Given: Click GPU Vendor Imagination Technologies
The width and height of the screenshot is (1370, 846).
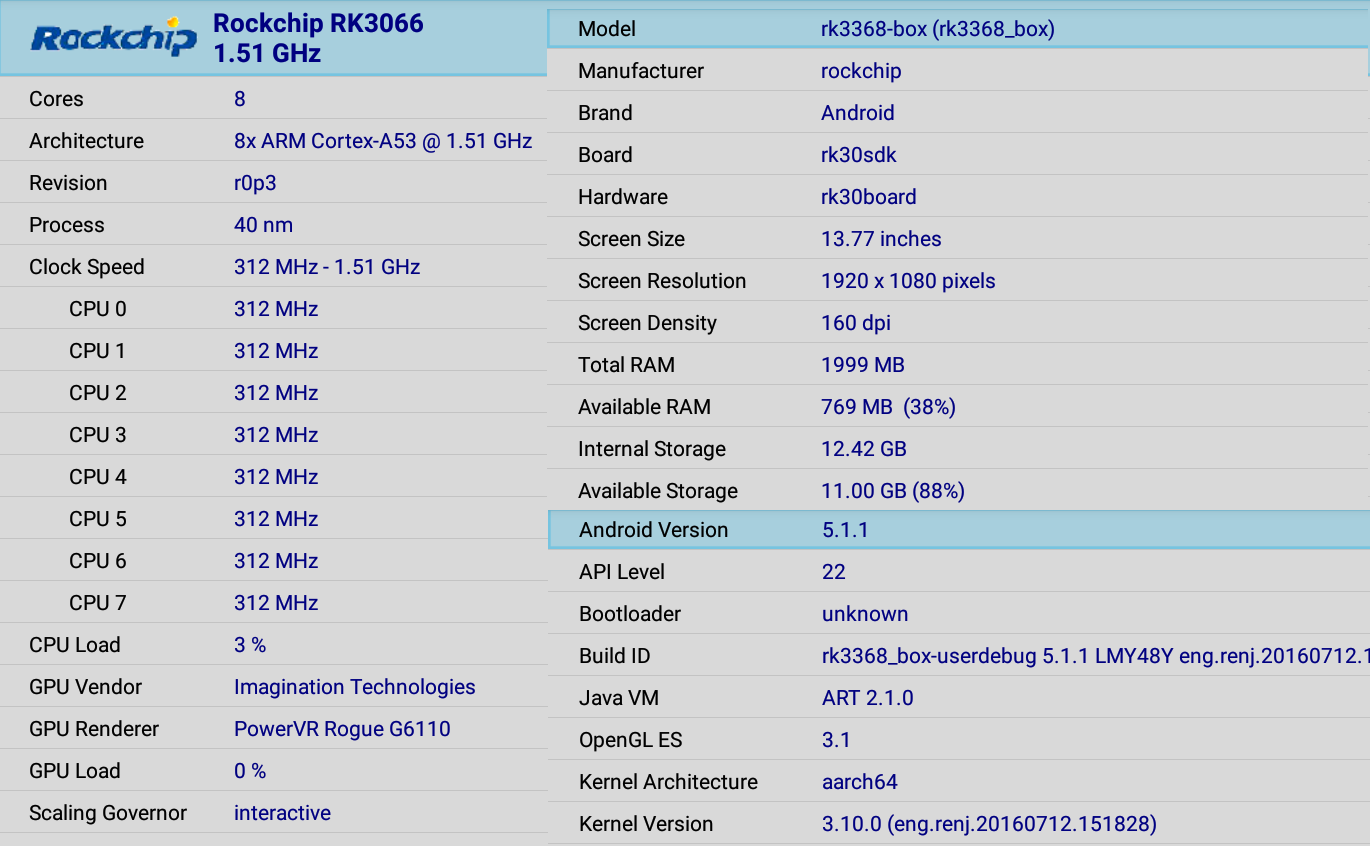Looking at the screenshot, I should click(355, 687).
